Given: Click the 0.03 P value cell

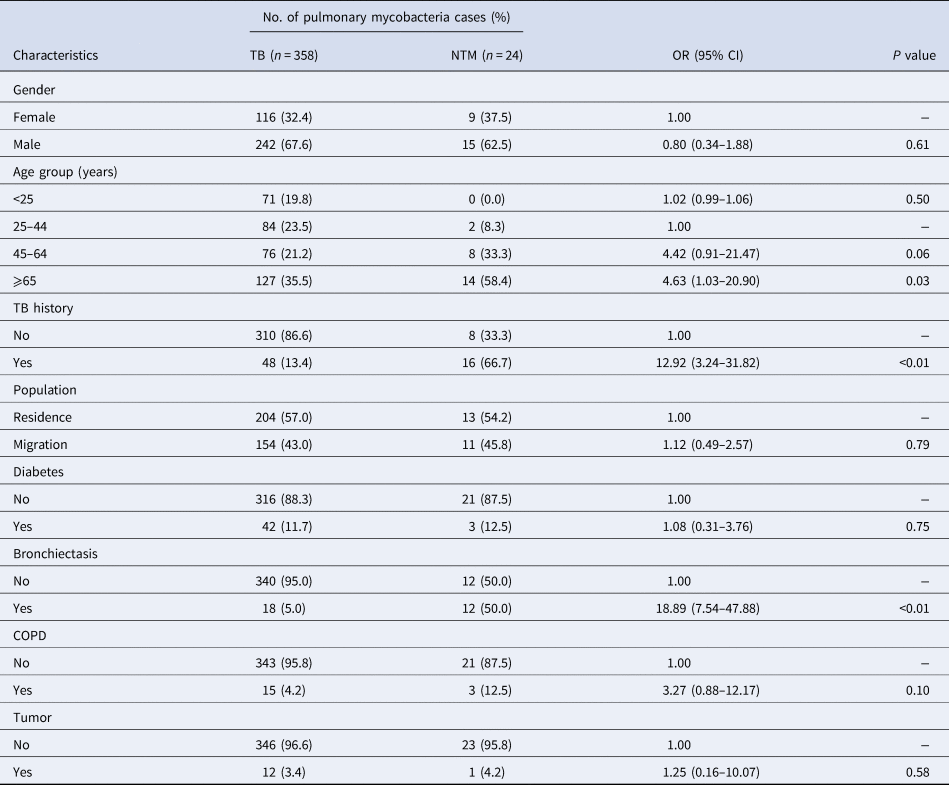Looking at the screenshot, I should click(916, 281).
